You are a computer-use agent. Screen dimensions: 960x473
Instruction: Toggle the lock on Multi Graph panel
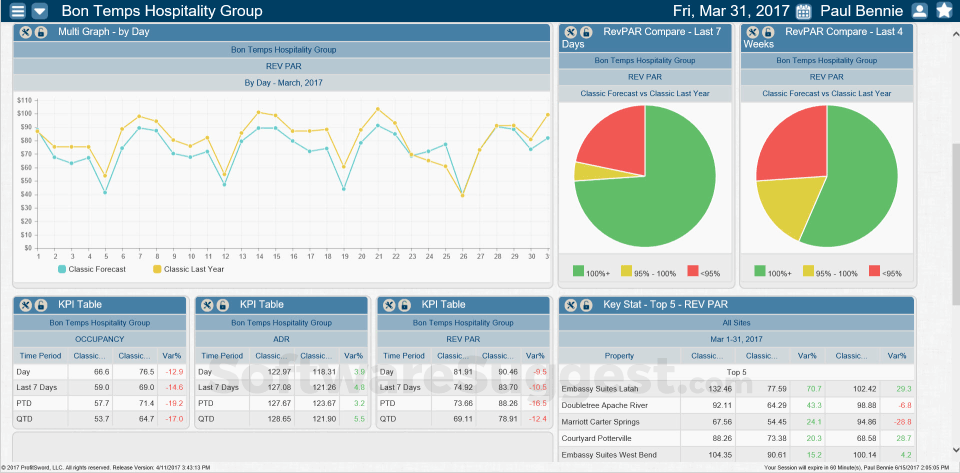pyautogui.click(x=40, y=32)
